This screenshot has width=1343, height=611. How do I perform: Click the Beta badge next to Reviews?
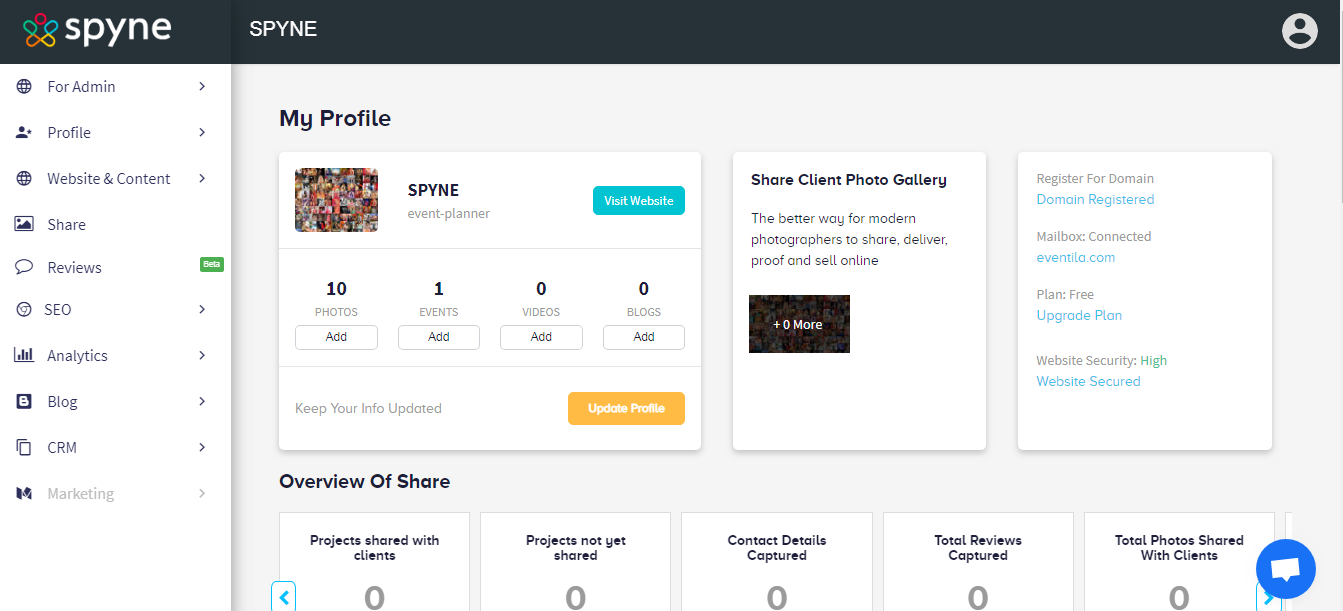coord(211,264)
